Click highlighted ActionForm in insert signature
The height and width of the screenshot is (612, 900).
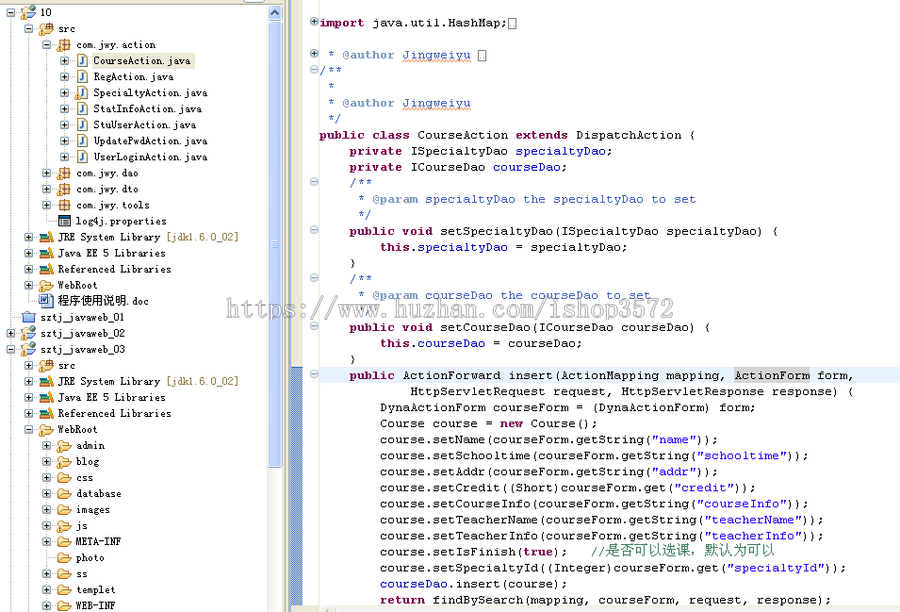pyautogui.click(x=772, y=375)
